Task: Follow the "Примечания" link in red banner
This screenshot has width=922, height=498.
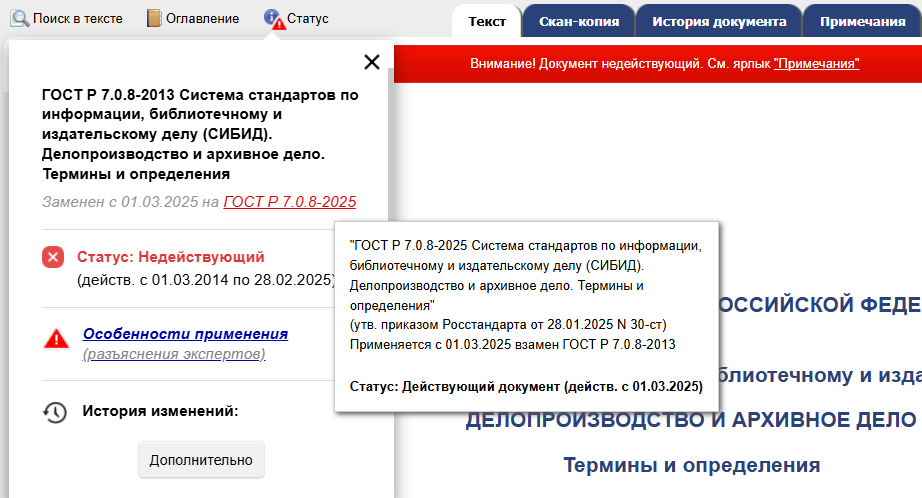Action: pos(816,63)
